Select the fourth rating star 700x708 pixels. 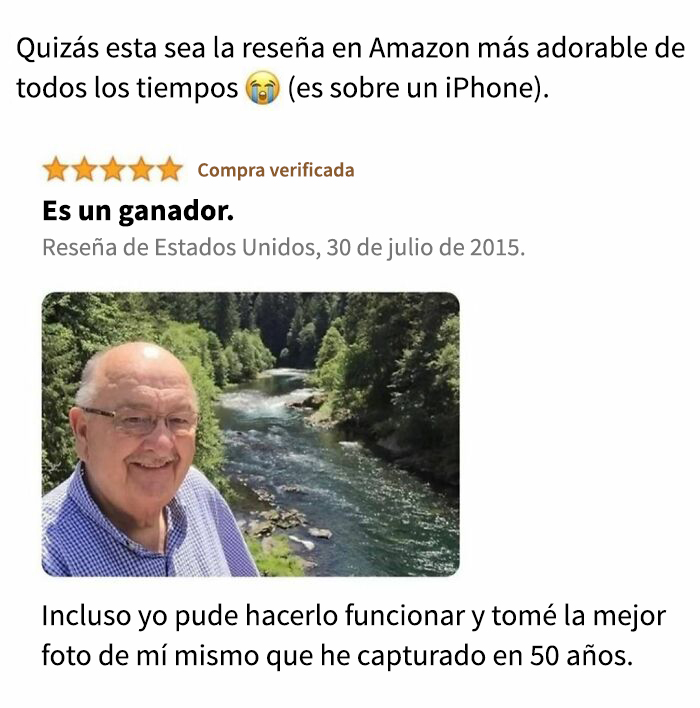pyautogui.click(x=141, y=169)
